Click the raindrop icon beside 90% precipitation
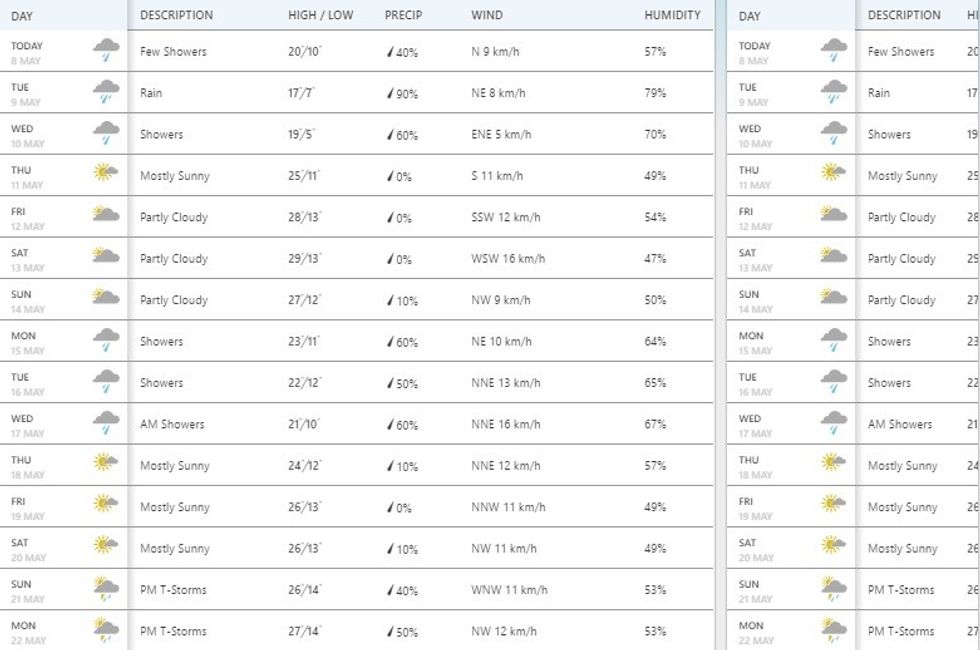This screenshot has height=650, width=980. click(x=390, y=94)
